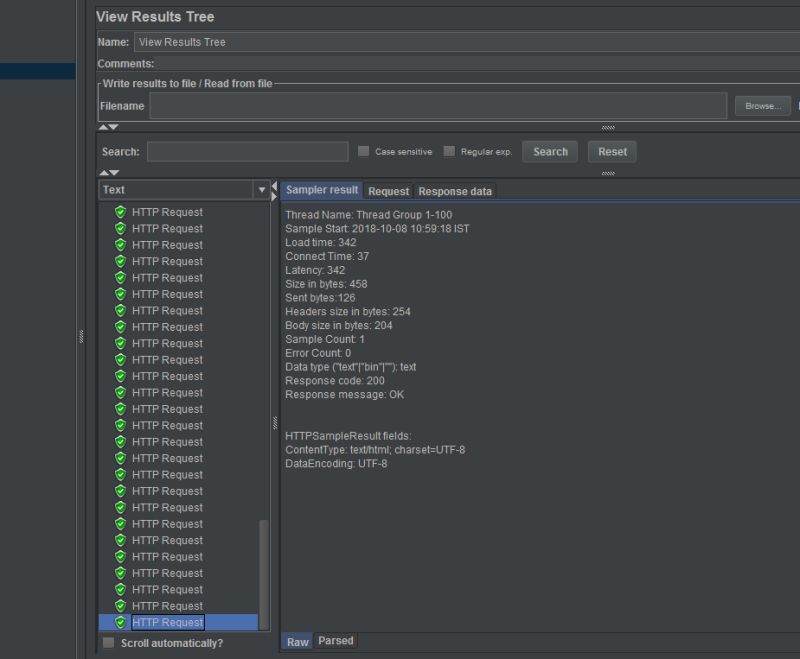This screenshot has width=800, height=659.
Task: Switch to the Parsed result view
Action: pos(335,641)
